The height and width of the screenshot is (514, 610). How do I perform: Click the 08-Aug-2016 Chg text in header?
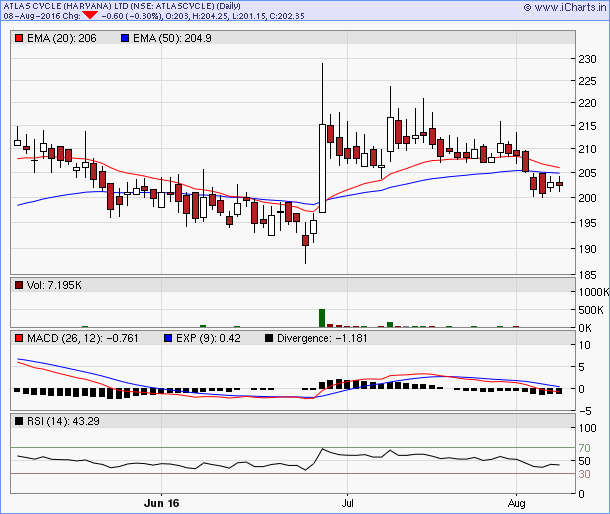pos(42,16)
